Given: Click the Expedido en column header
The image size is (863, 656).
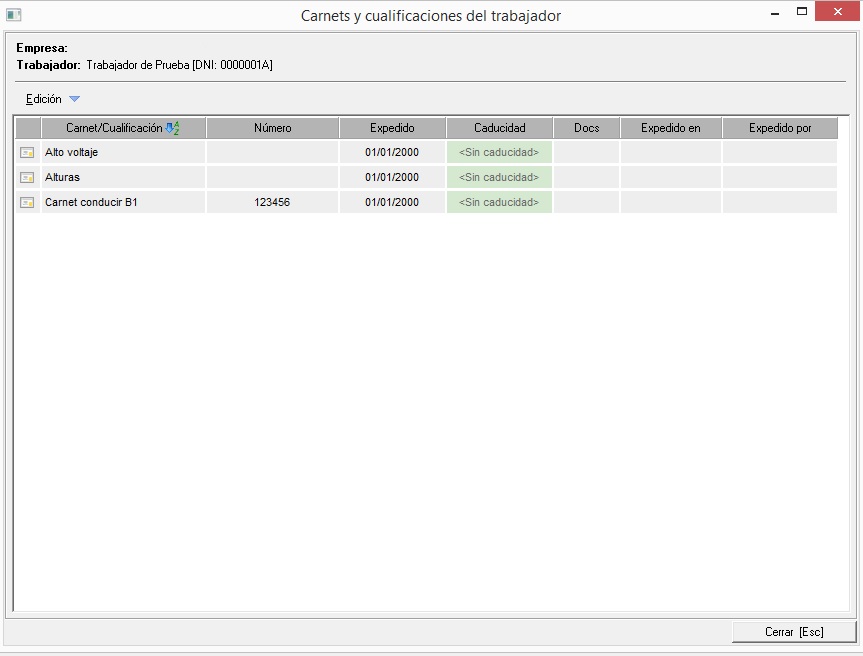Looking at the screenshot, I should coord(670,128).
